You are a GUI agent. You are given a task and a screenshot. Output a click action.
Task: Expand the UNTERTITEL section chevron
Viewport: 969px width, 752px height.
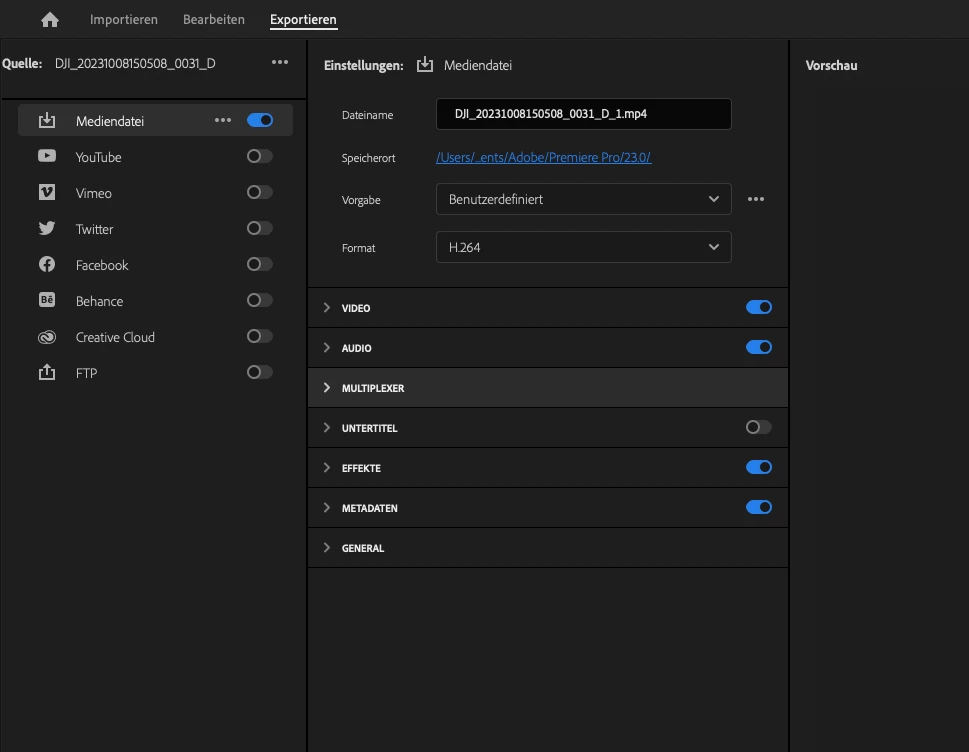327,428
